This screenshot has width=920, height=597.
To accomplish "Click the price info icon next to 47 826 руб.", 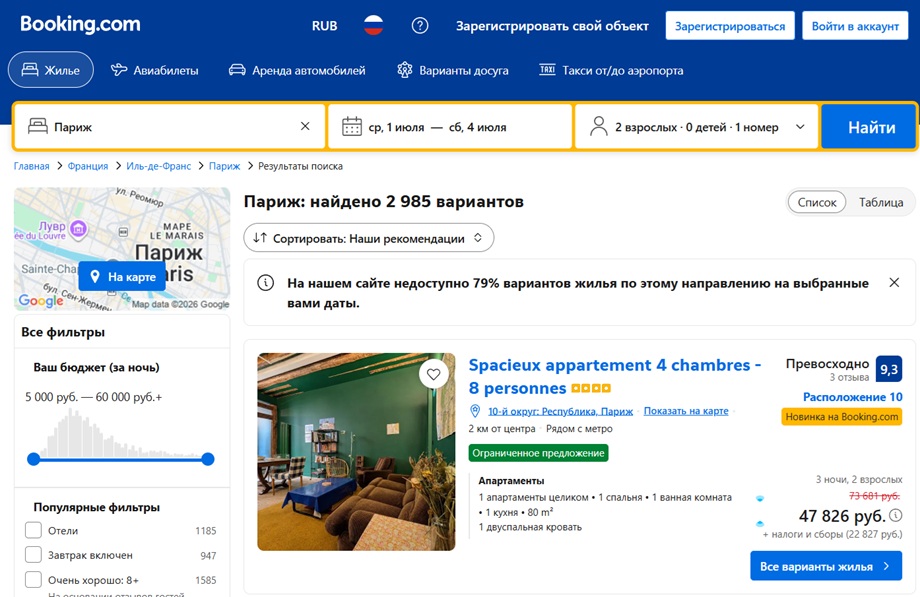I will [x=895, y=515].
